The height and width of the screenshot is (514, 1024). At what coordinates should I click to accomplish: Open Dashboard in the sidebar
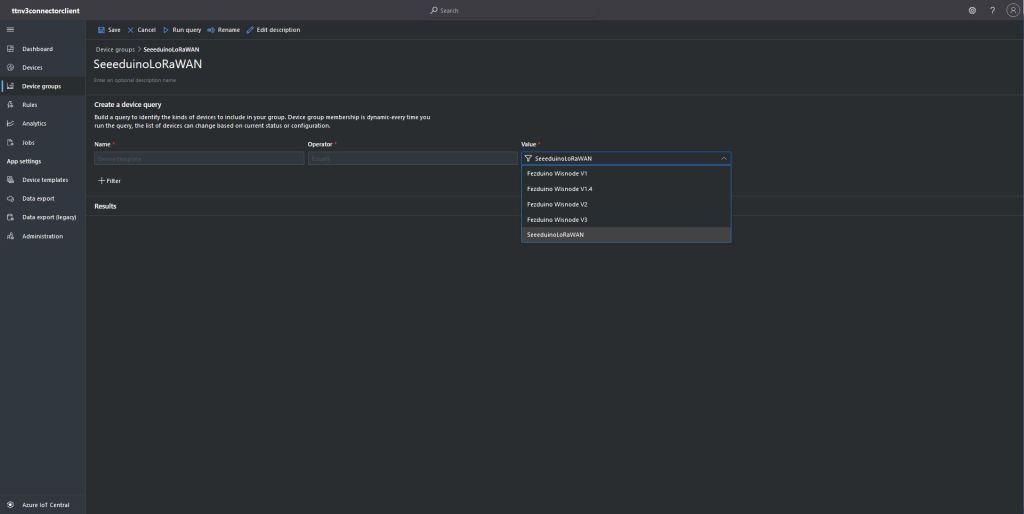[x=37, y=49]
